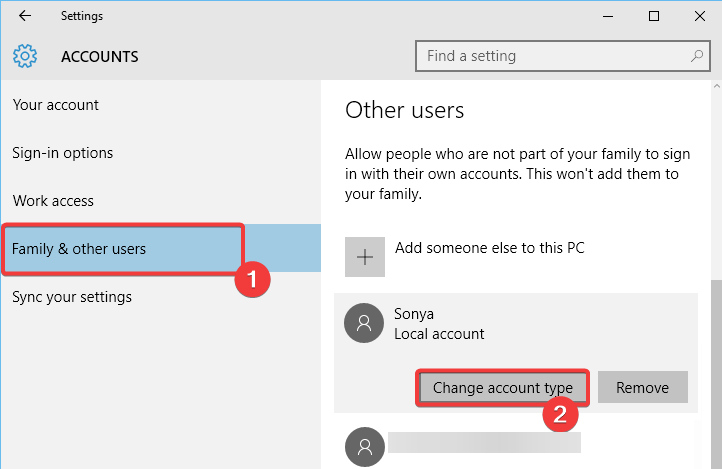Open Sync your settings section

pyautogui.click(x=72, y=297)
